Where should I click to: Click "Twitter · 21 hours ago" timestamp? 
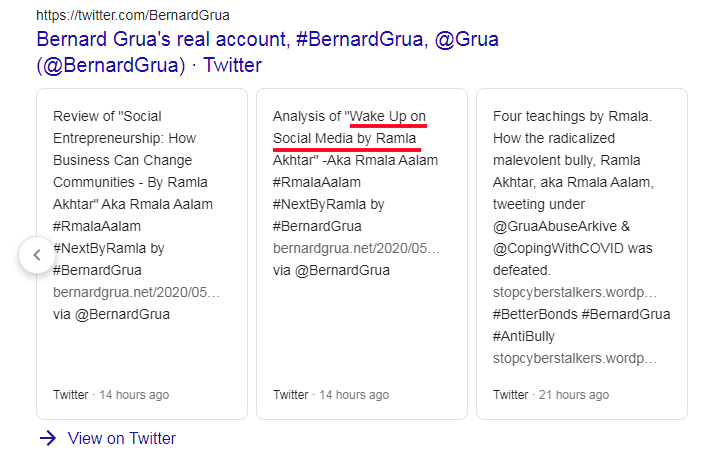(x=551, y=394)
